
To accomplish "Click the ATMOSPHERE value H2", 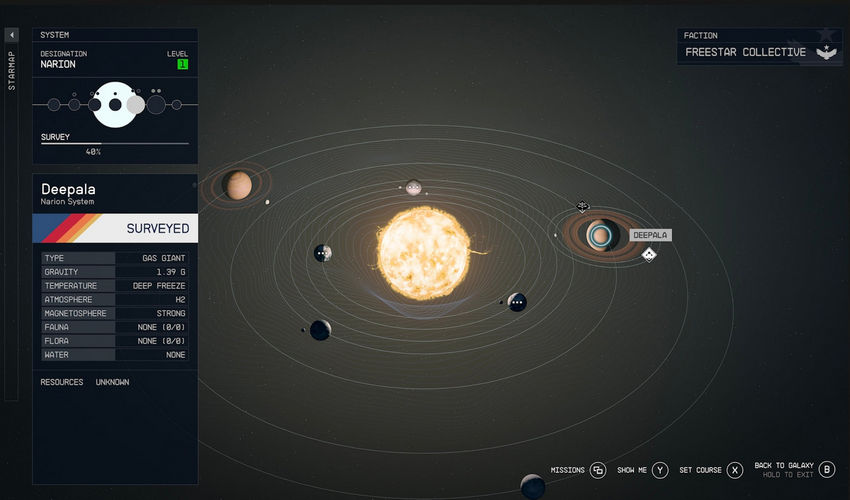I will 181,299.
